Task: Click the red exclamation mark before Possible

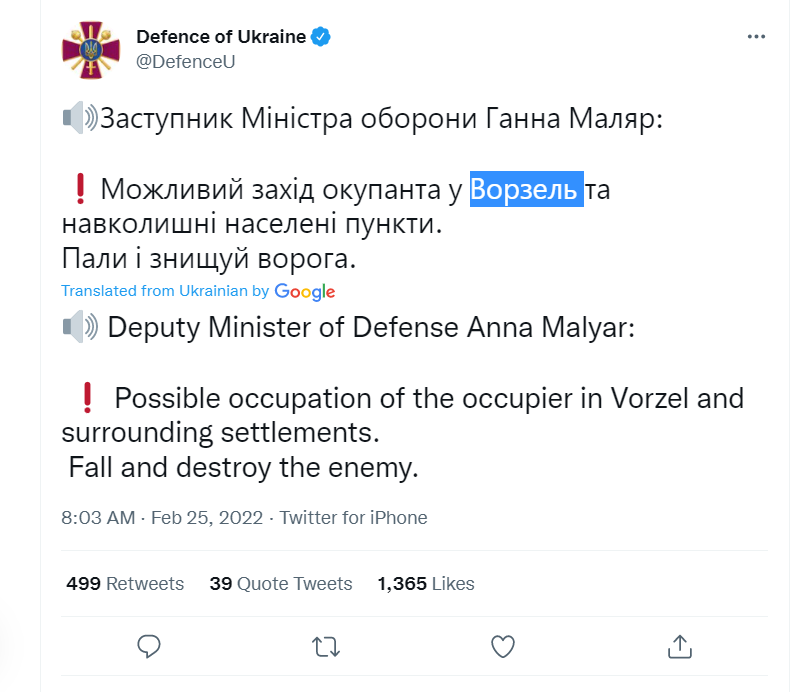Action: (x=85, y=398)
